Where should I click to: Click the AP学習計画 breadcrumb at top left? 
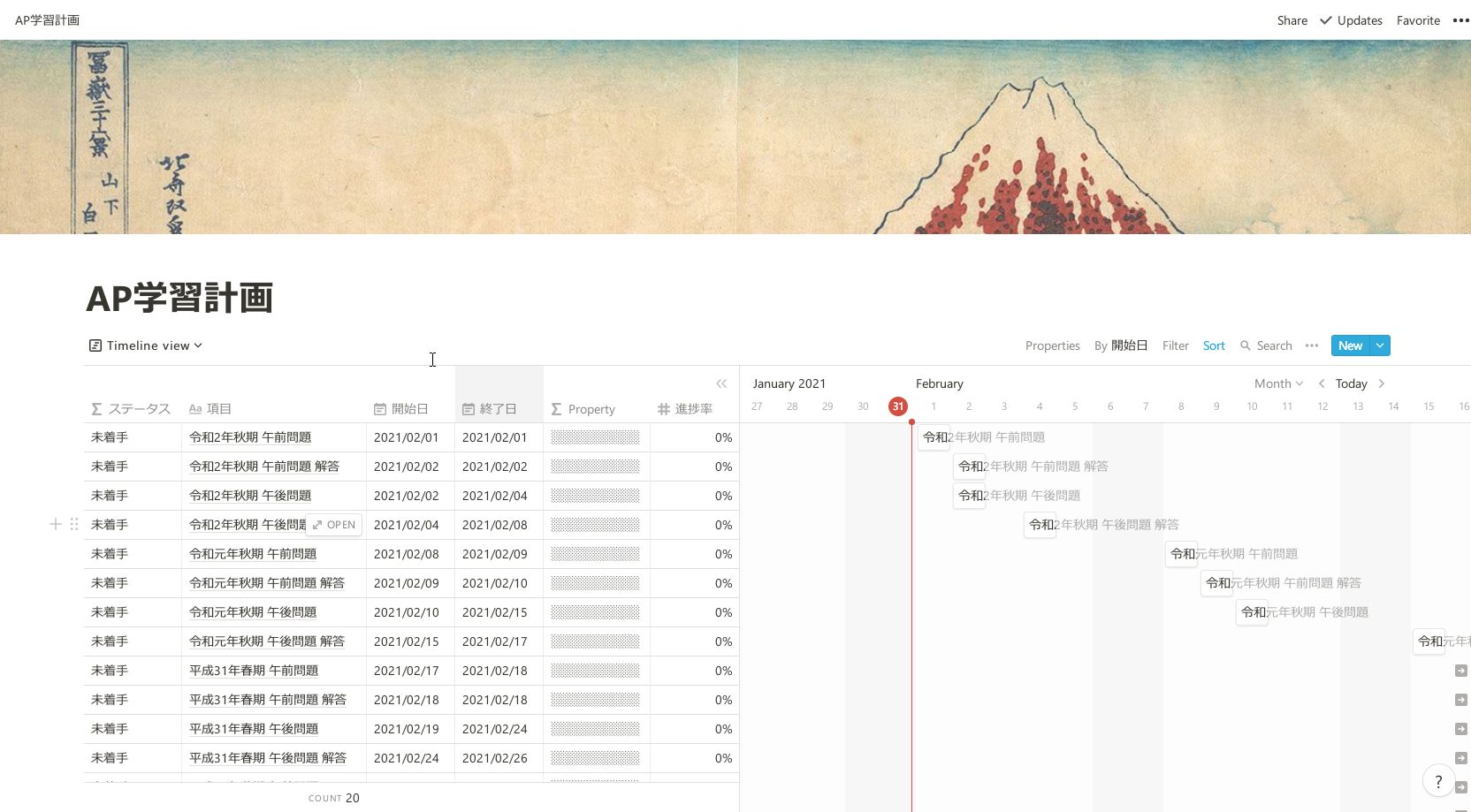48,20
